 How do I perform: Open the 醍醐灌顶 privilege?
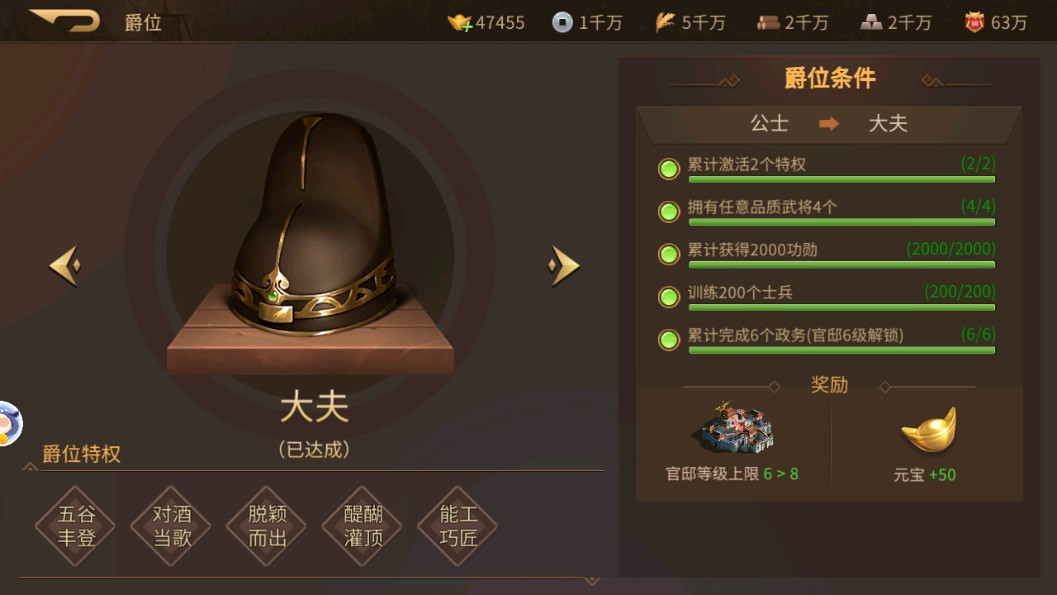pyautogui.click(x=363, y=526)
